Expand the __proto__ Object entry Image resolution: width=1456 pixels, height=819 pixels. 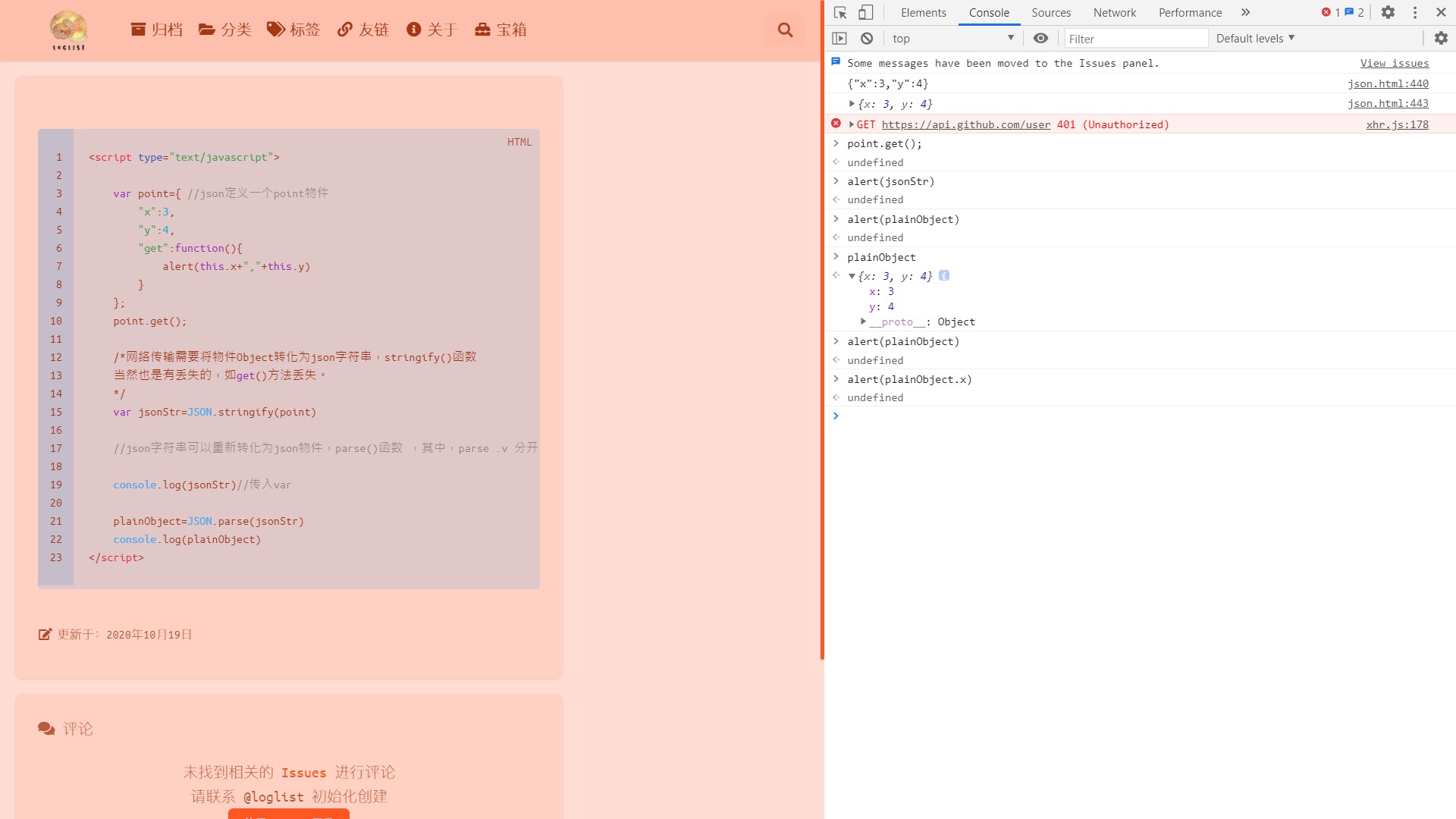tap(863, 322)
